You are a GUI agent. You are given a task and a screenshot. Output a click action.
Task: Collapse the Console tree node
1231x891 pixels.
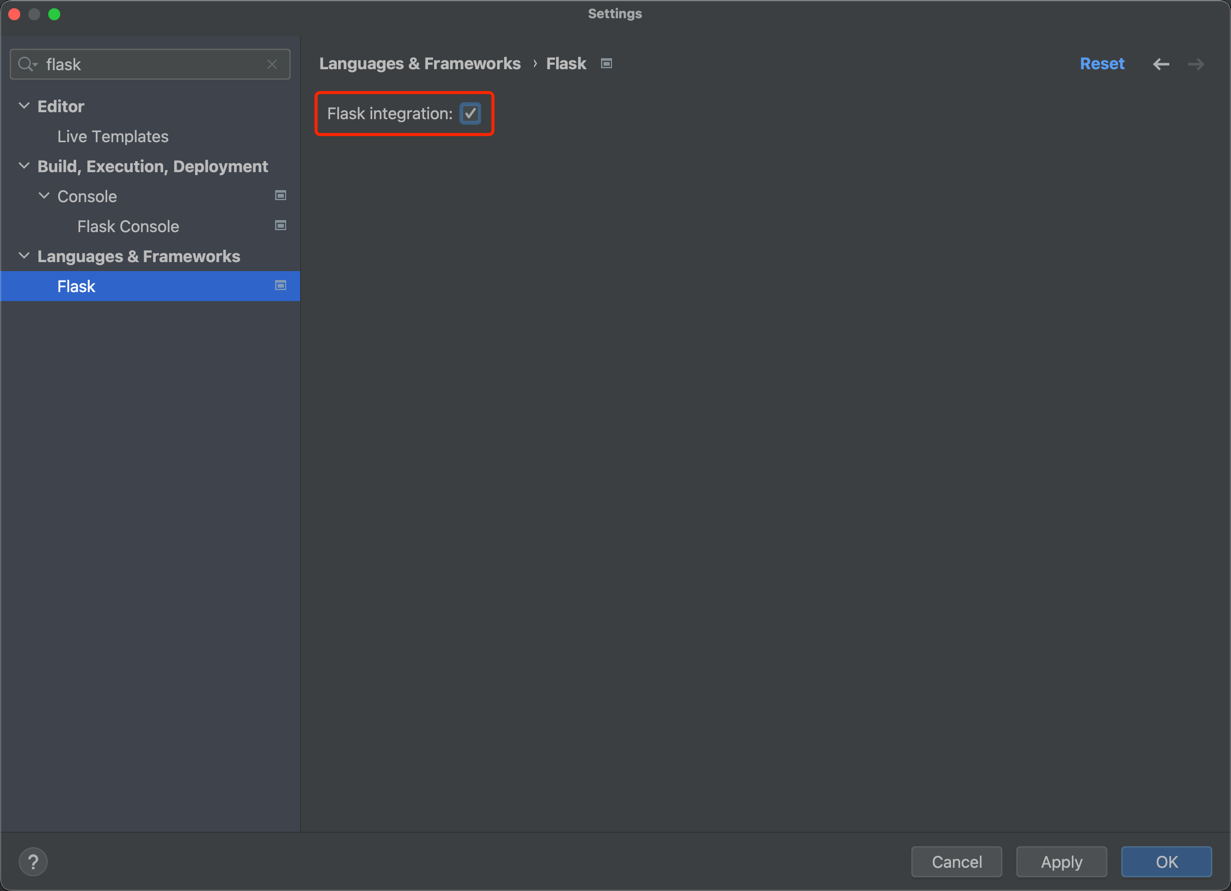click(44, 196)
